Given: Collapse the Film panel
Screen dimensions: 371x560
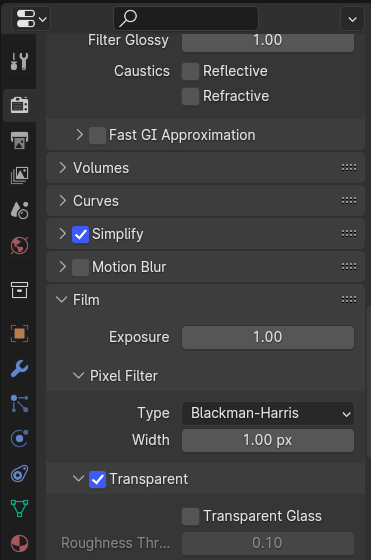Looking at the screenshot, I should coord(205,300).
